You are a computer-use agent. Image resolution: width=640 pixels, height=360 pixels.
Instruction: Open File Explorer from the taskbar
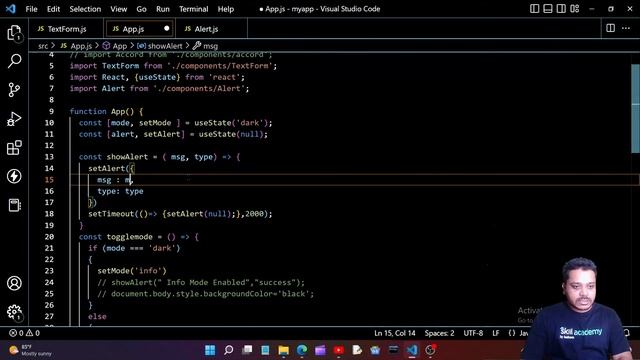coord(283,350)
